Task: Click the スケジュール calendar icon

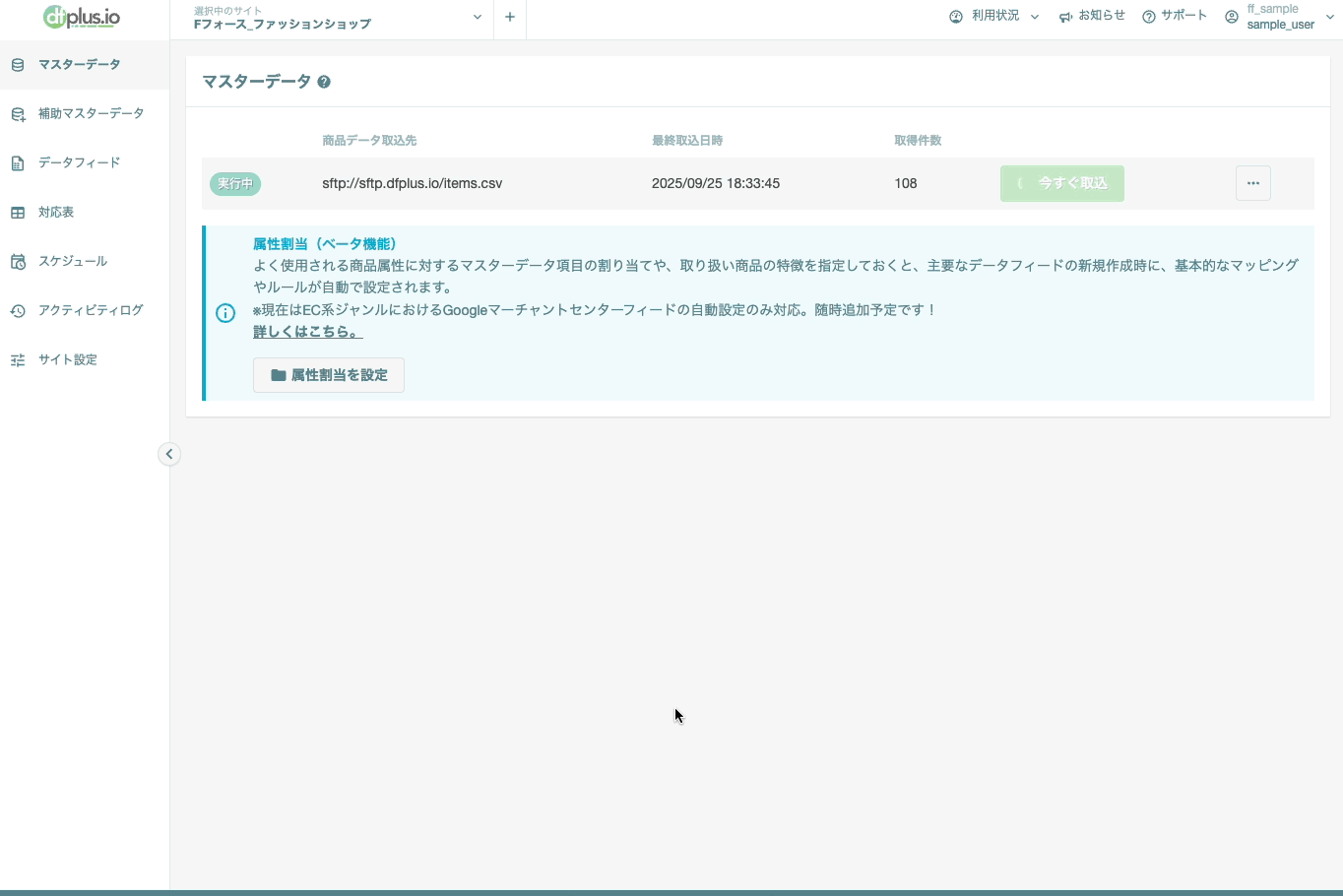Action: pyautogui.click(x=18, y=262)
